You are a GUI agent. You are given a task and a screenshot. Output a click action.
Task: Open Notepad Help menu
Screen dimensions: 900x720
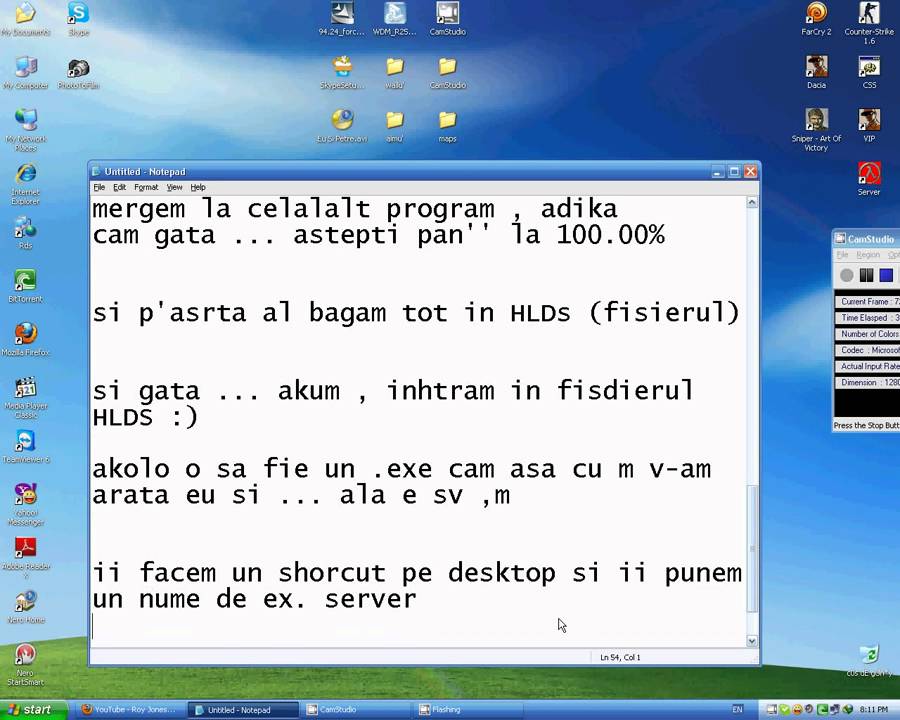click(198, 187)
